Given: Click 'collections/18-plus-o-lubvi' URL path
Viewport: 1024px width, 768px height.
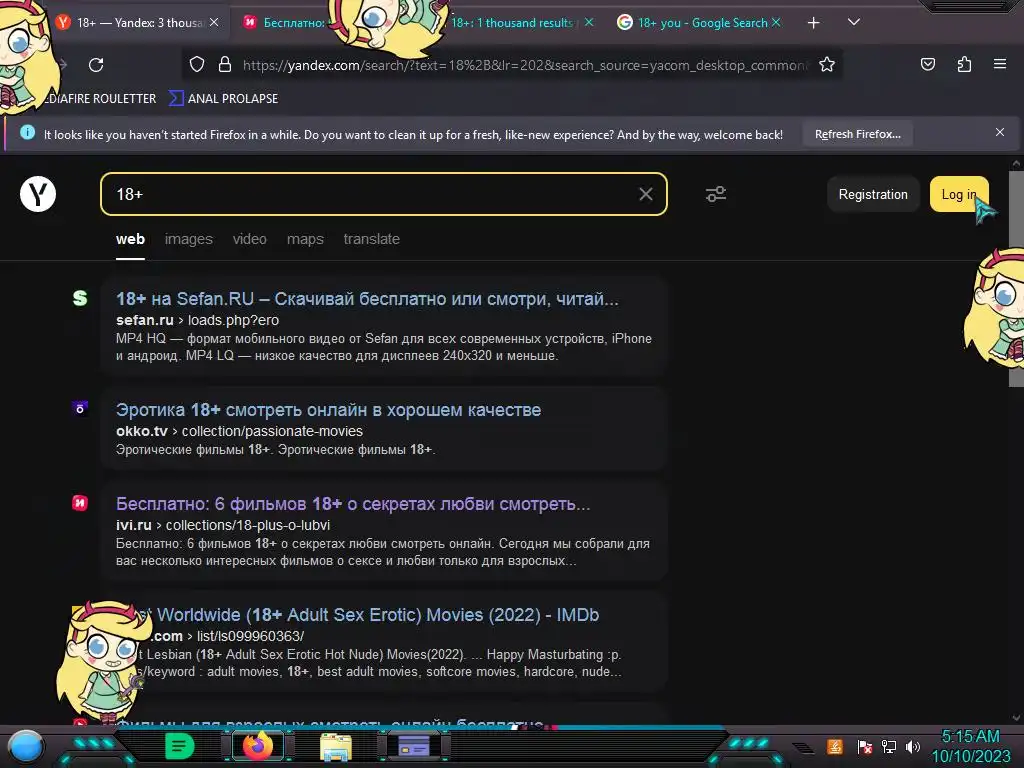Looking at the screenshot, I should coord(248,525).
